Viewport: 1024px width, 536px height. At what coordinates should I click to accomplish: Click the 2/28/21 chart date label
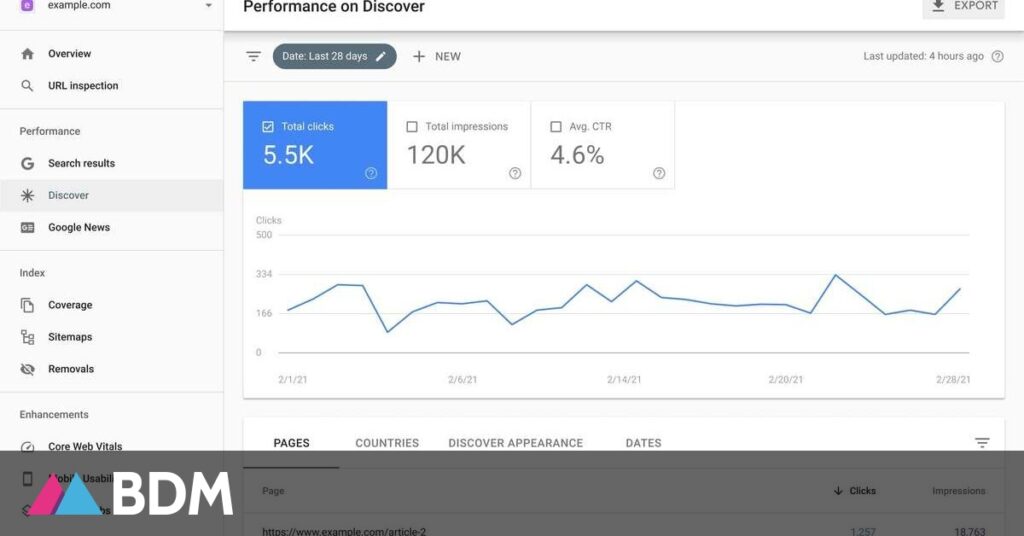click(953, 379)
